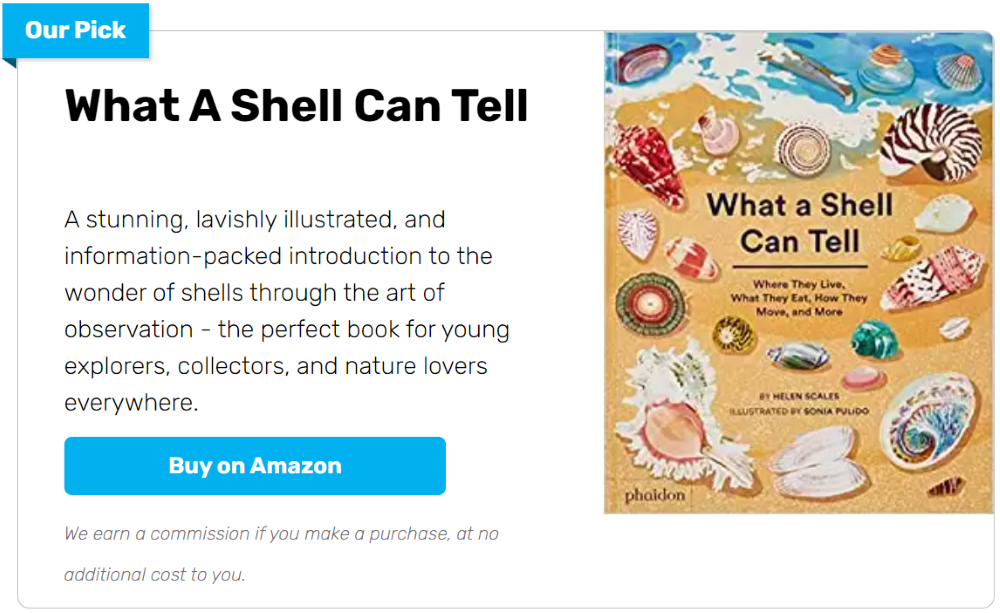Select the Our Pick ribbon badge

(76, 31)
